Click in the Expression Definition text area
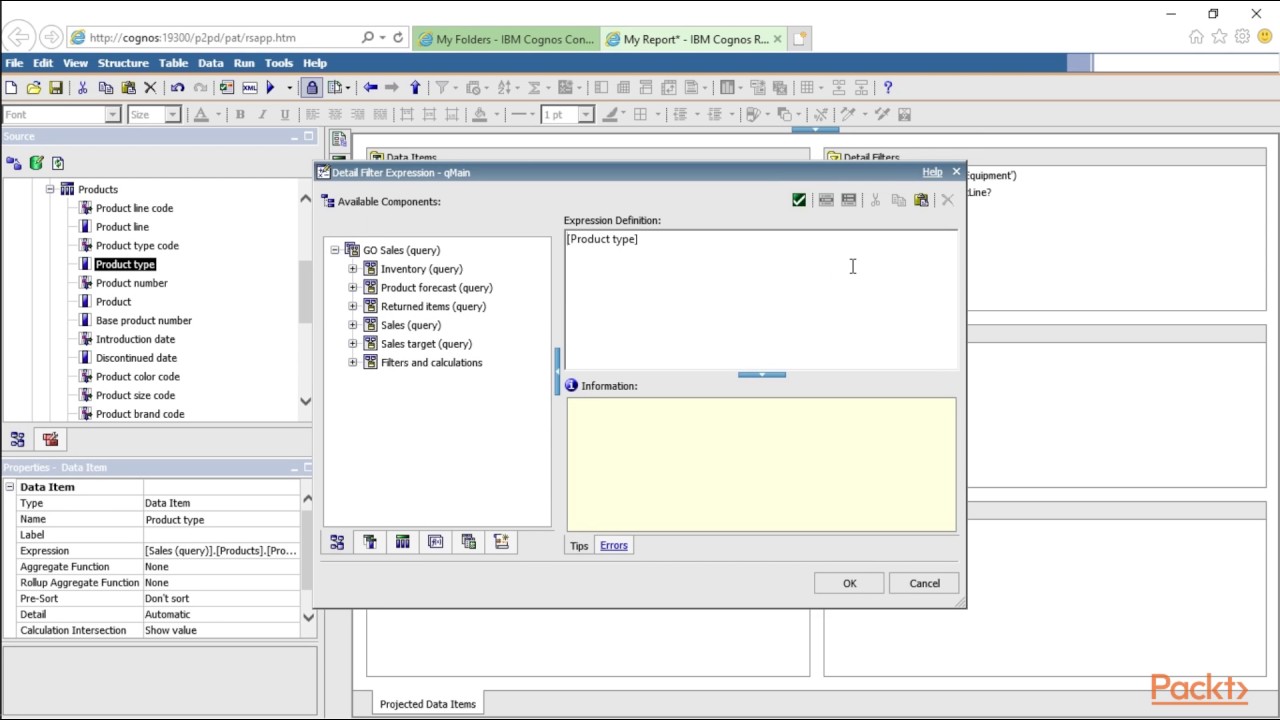1280x720 pixels. [761, 300]
